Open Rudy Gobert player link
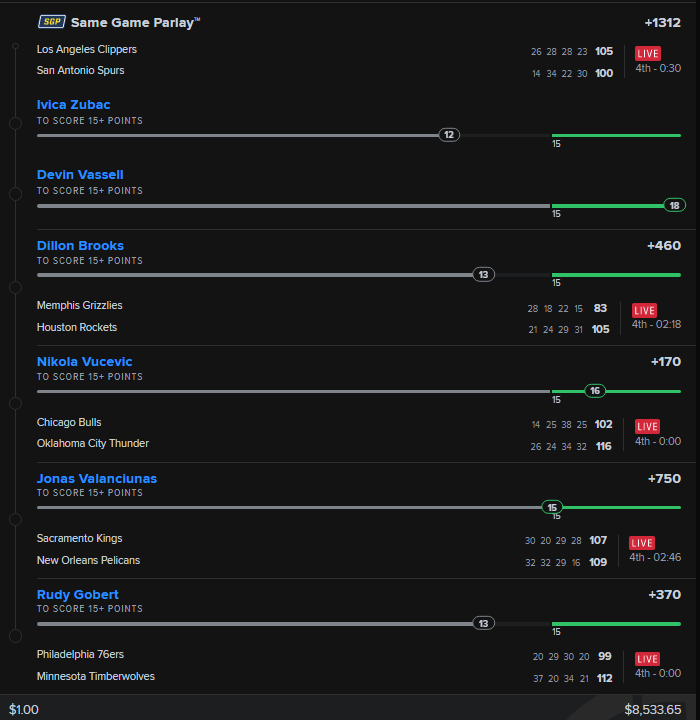The width and height of the screenshot is (700, 720). point(78,595)
